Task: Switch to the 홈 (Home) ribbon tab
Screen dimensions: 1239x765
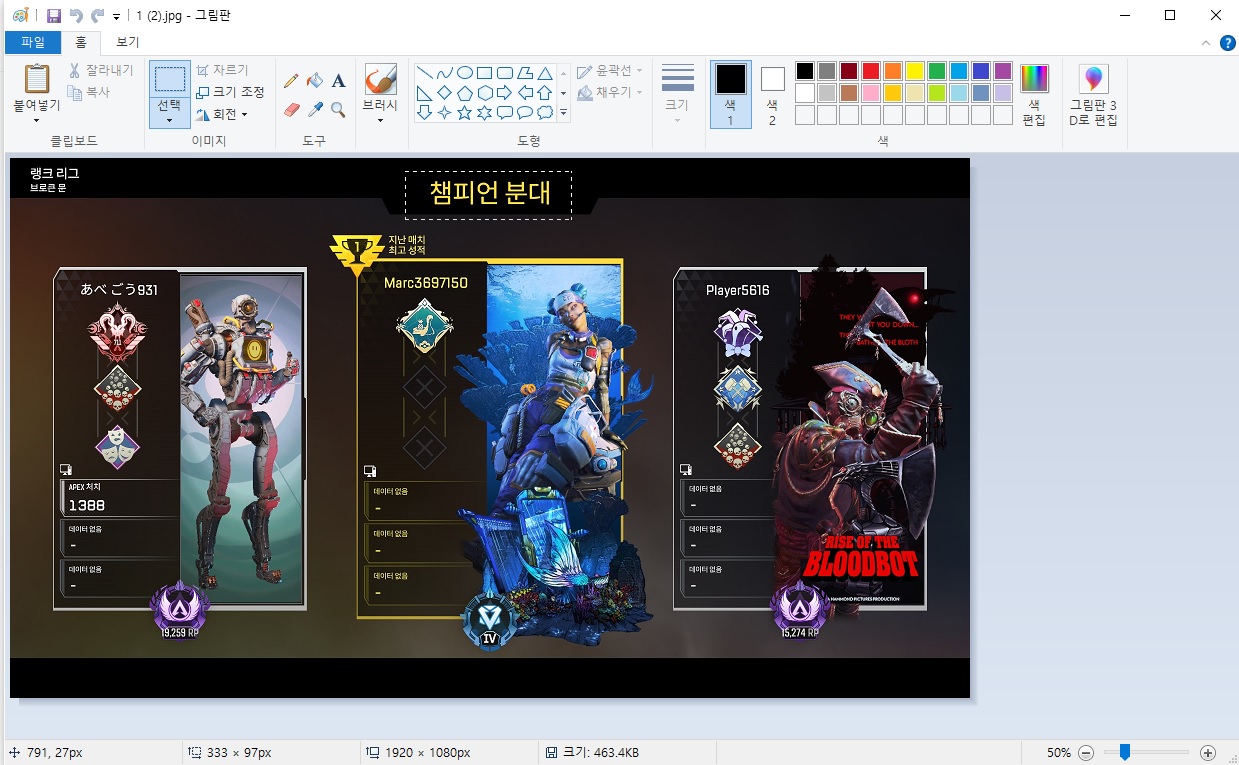Action: click(x=80, y=42)
